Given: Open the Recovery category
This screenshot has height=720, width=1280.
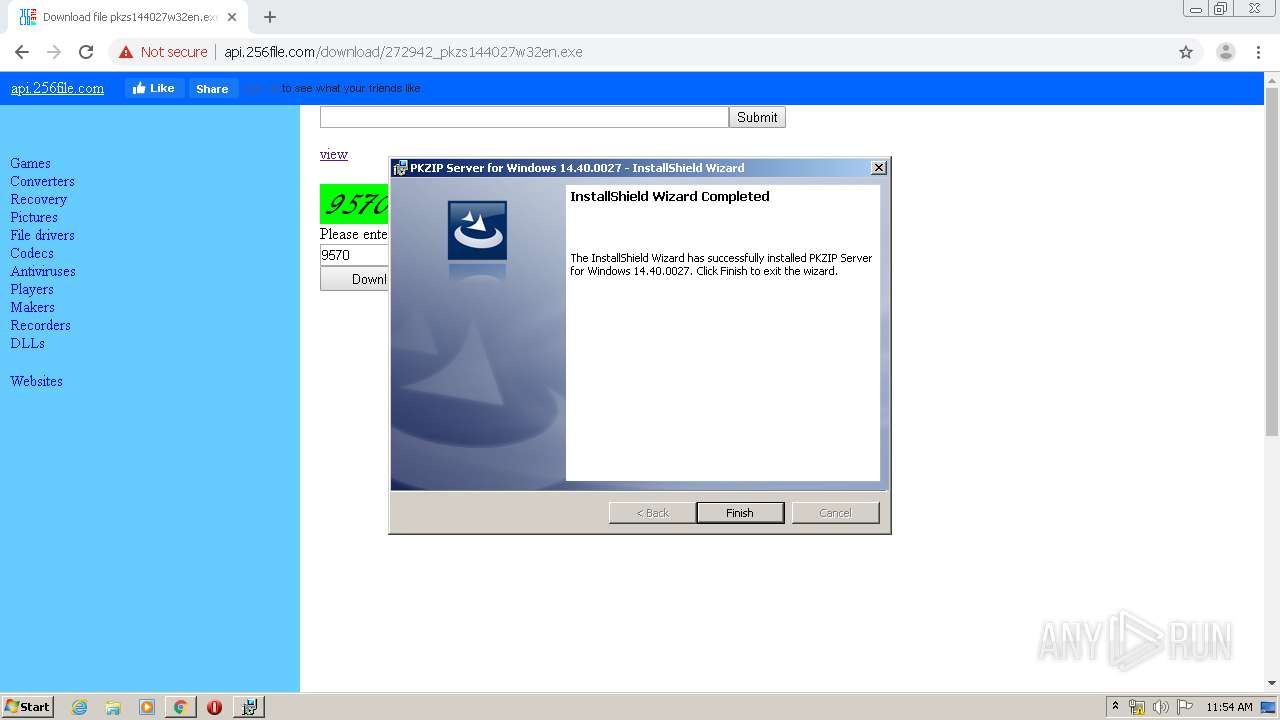Looking at the screenshot, I should click(38, 199).
